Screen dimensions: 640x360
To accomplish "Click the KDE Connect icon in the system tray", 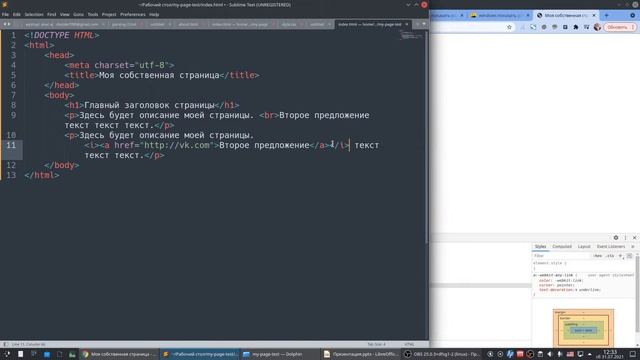I will (580, 354).
